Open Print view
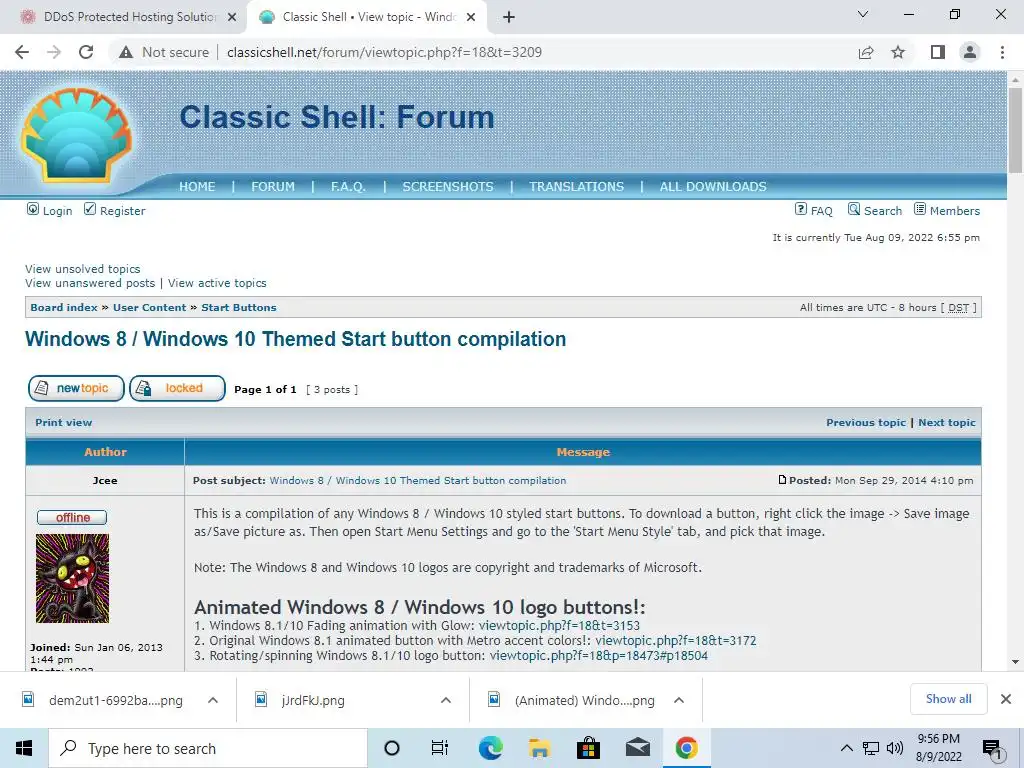 click(64, 423)
